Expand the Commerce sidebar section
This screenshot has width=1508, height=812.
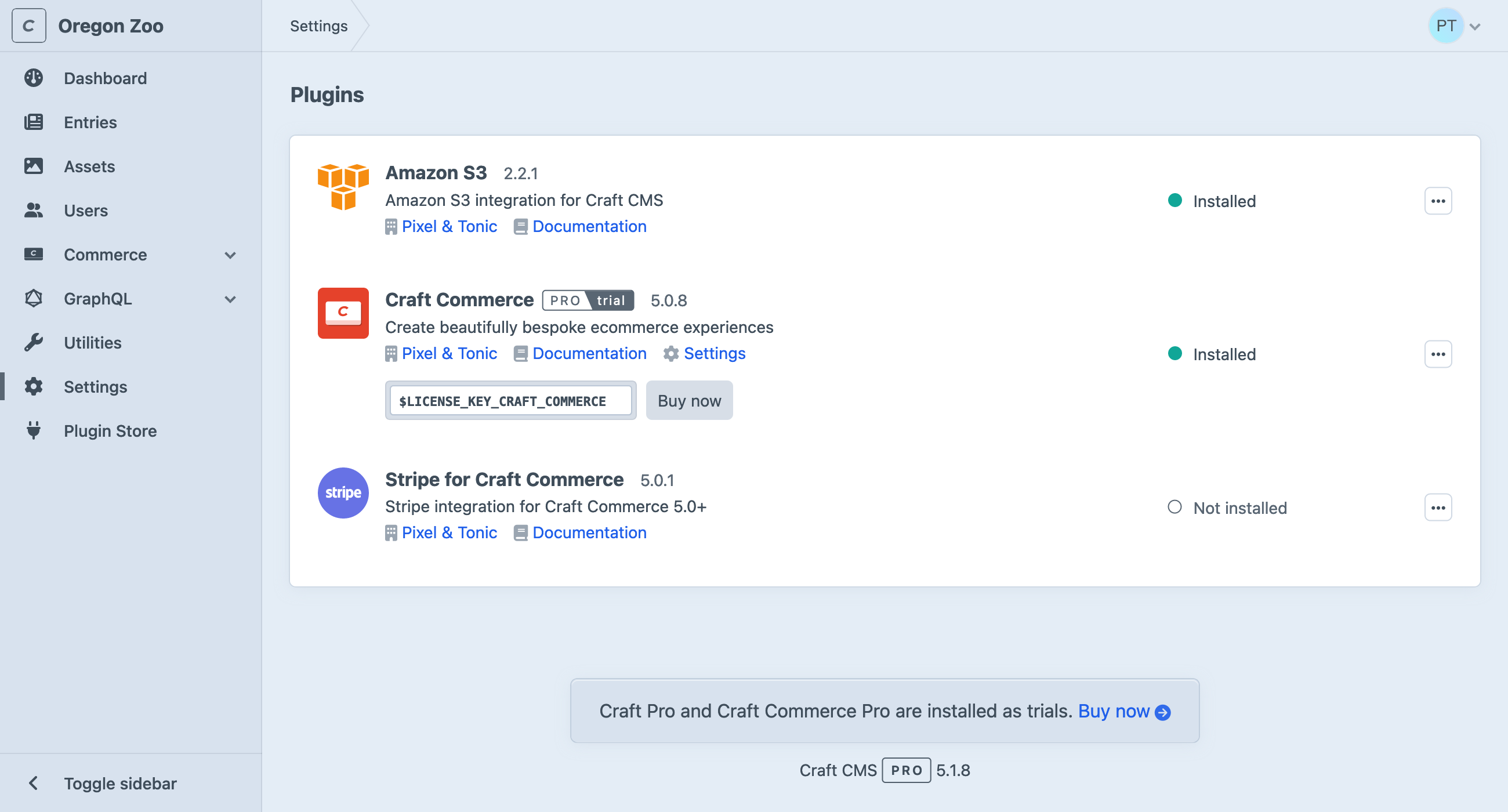coord(231,255)
